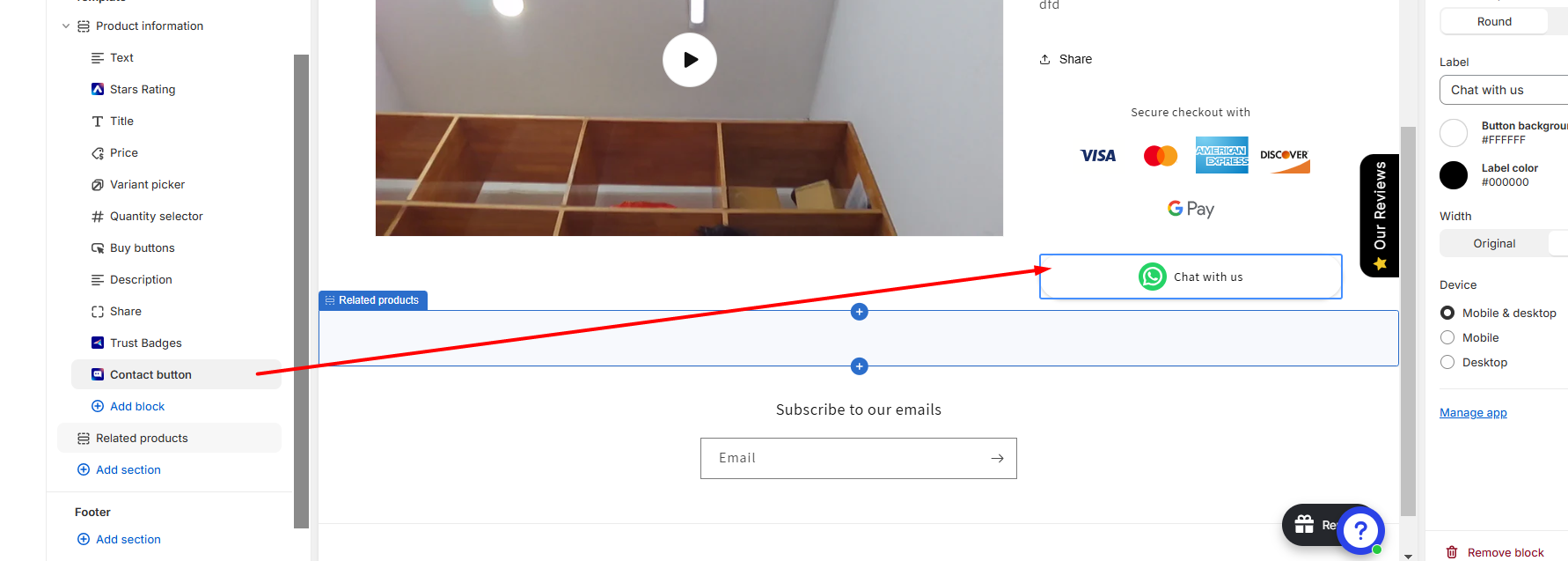Click the Related products section icon
1568x561 pixels.
point(84,439)
